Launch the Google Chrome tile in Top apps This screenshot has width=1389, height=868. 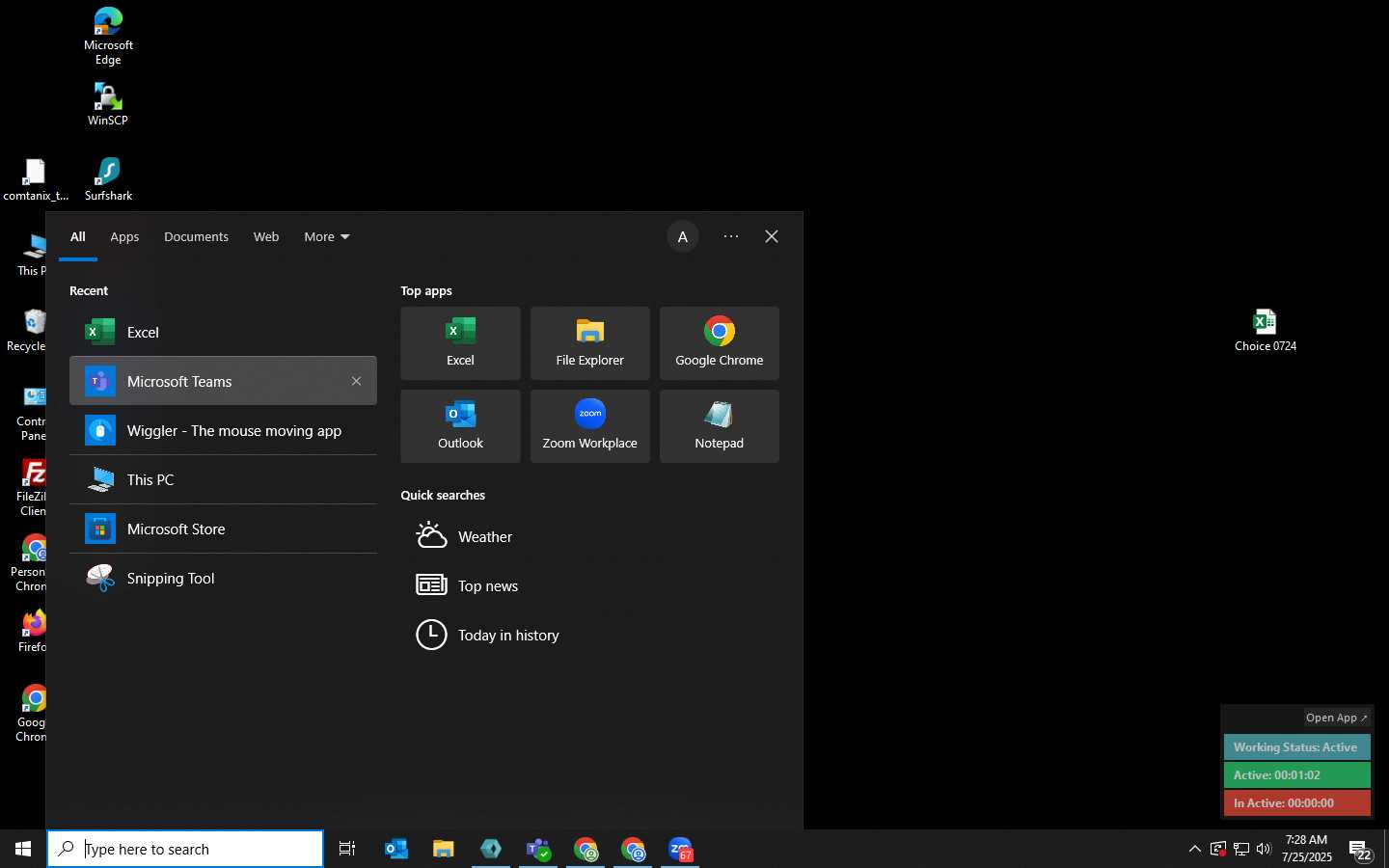(720, 343)
